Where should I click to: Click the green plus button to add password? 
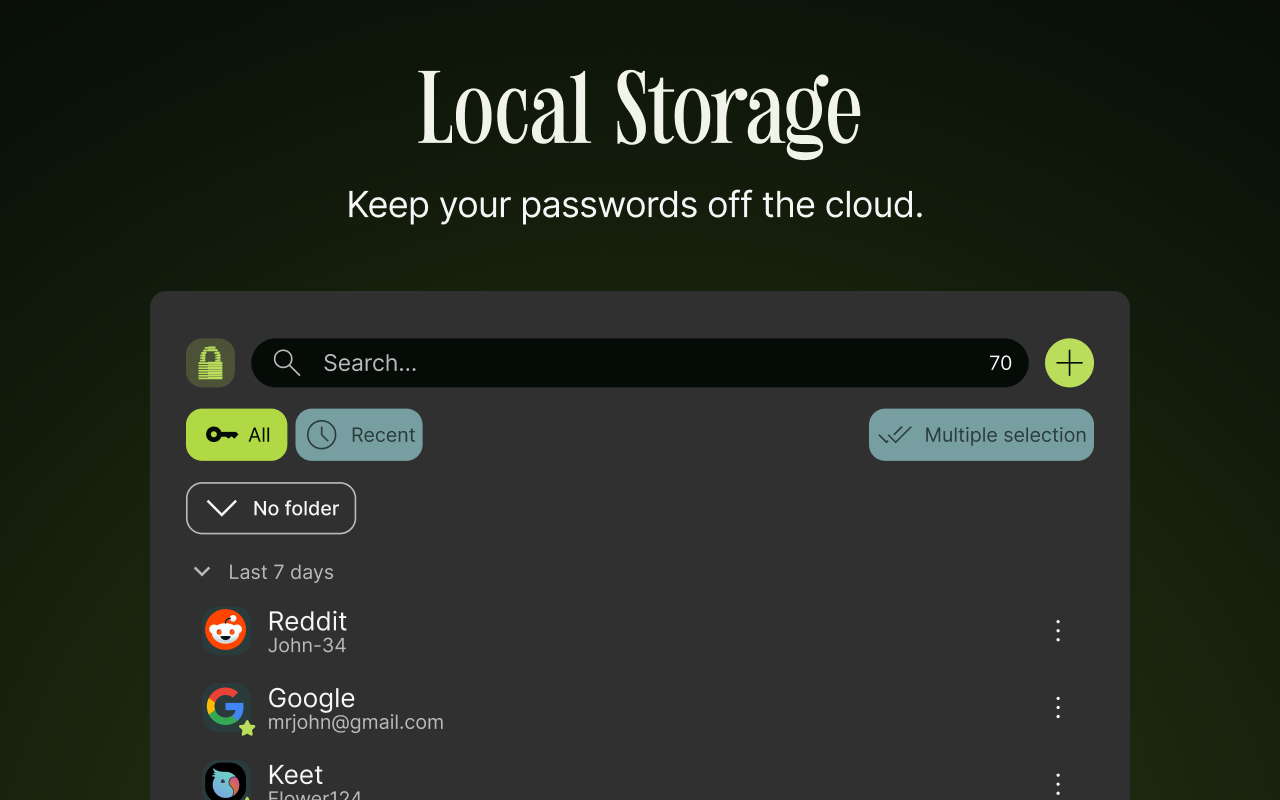(x=1068, y=362)
